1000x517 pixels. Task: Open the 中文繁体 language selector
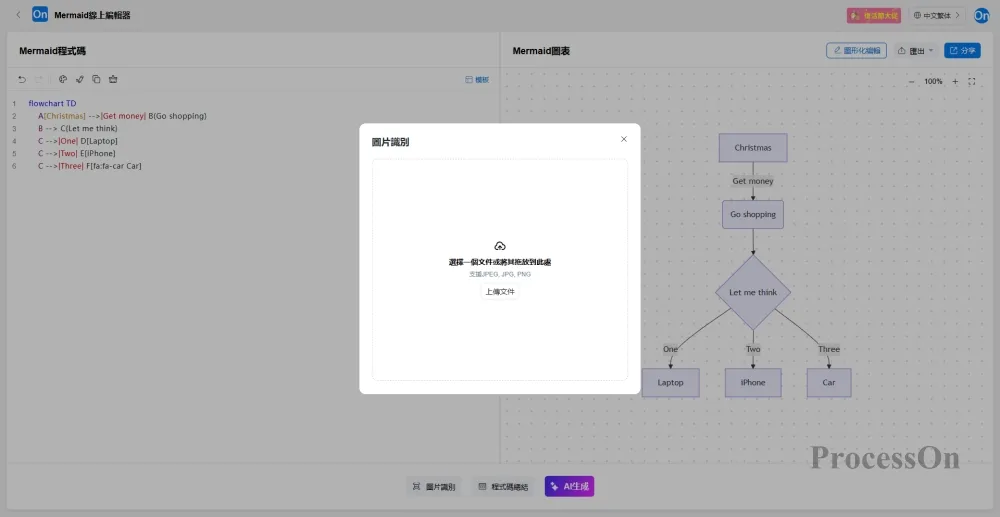[x=935, y=15]
